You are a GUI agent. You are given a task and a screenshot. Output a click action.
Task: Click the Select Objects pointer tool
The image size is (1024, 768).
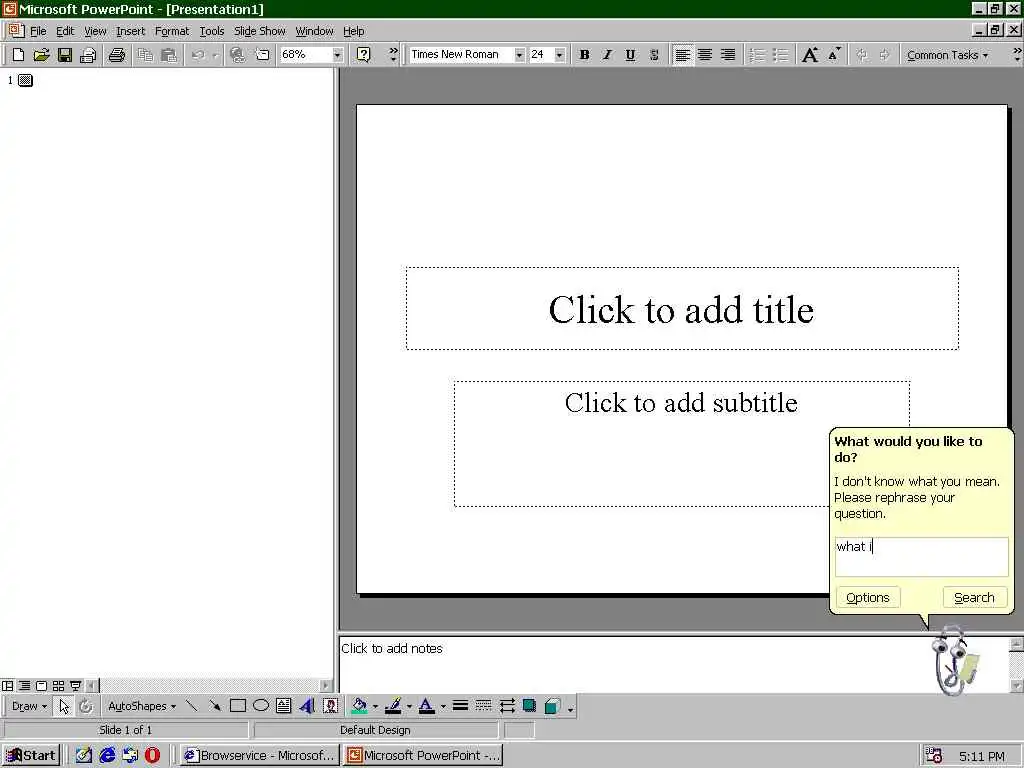tap(64, 706)
